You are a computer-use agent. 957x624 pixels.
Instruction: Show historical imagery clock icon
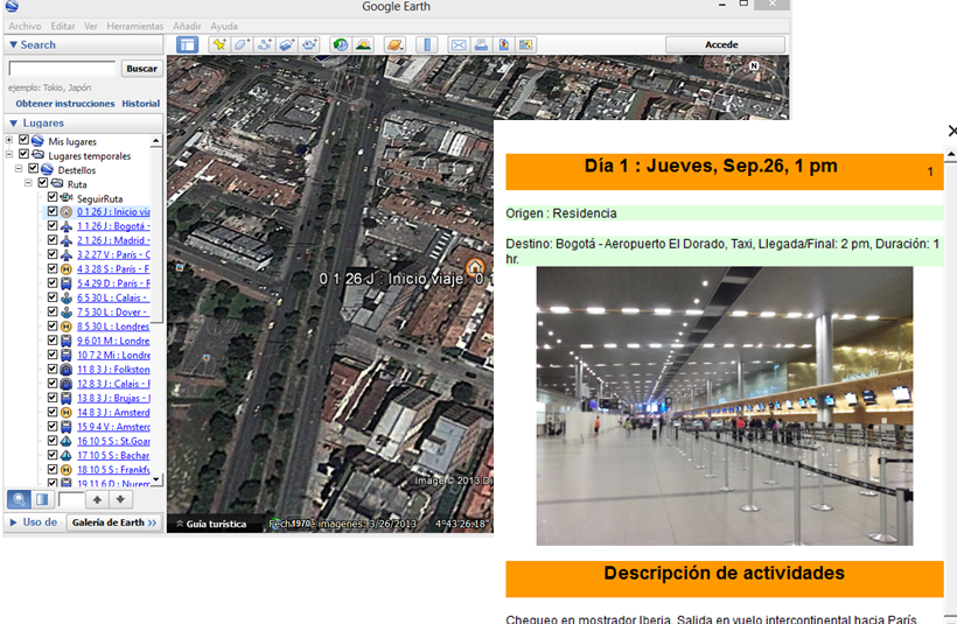pos(341,45)
